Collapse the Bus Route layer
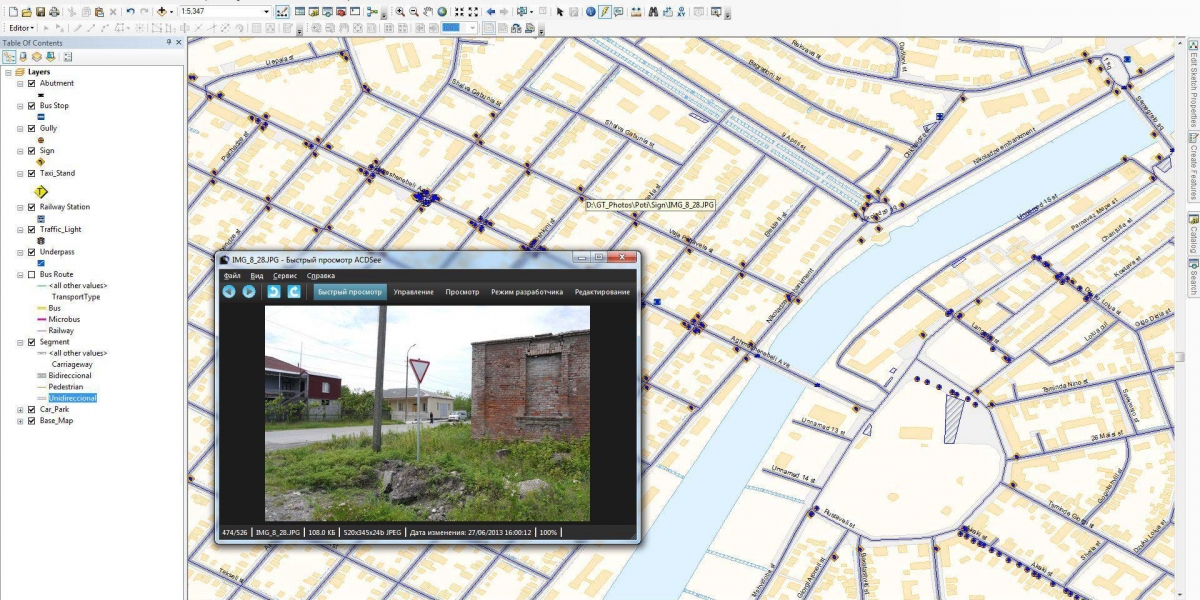 click(20, 274)
